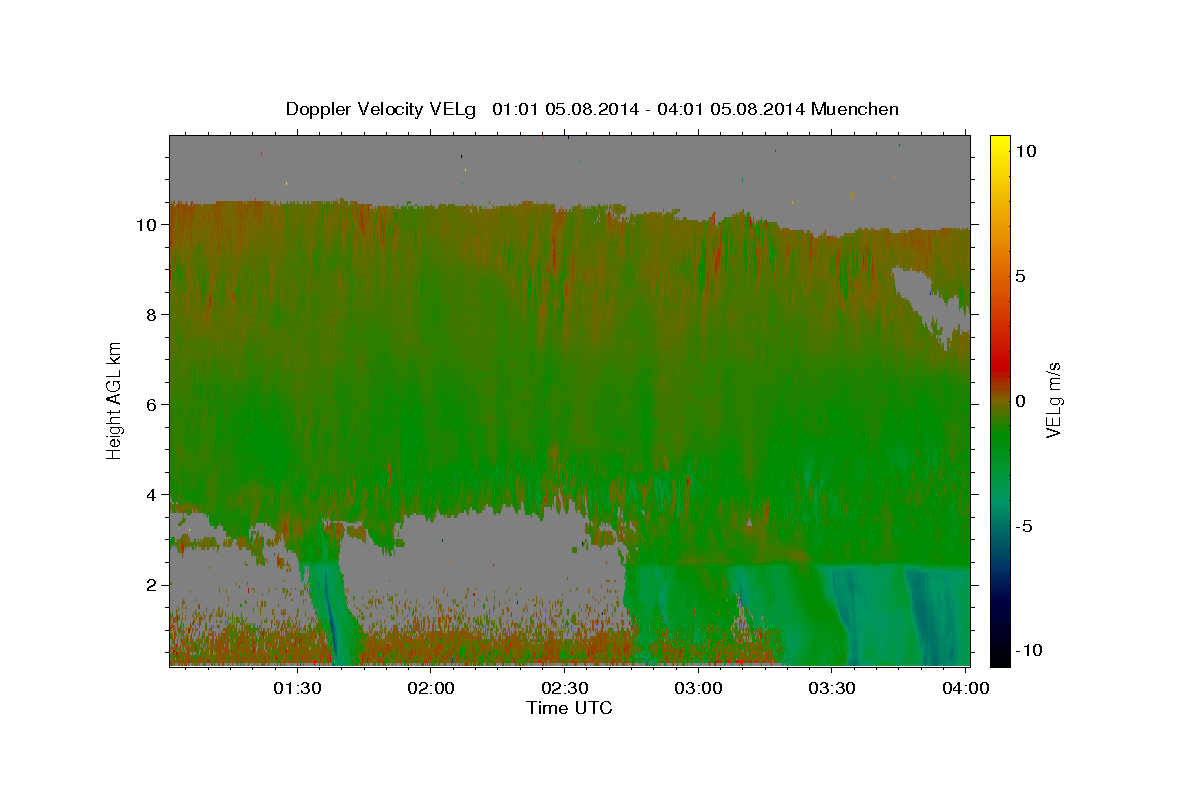
Task: Click the 'Time UTC' x-axis label
Action: click(569, 708)
